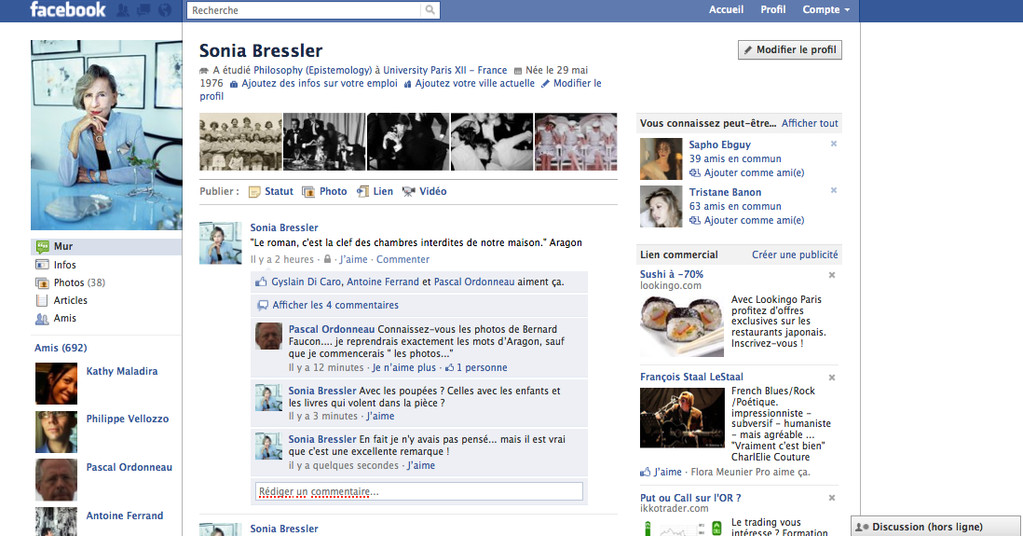Screen dimensions: 1023x536
Task: Open friend requests icon in top bar
Action: click(122, 10)
